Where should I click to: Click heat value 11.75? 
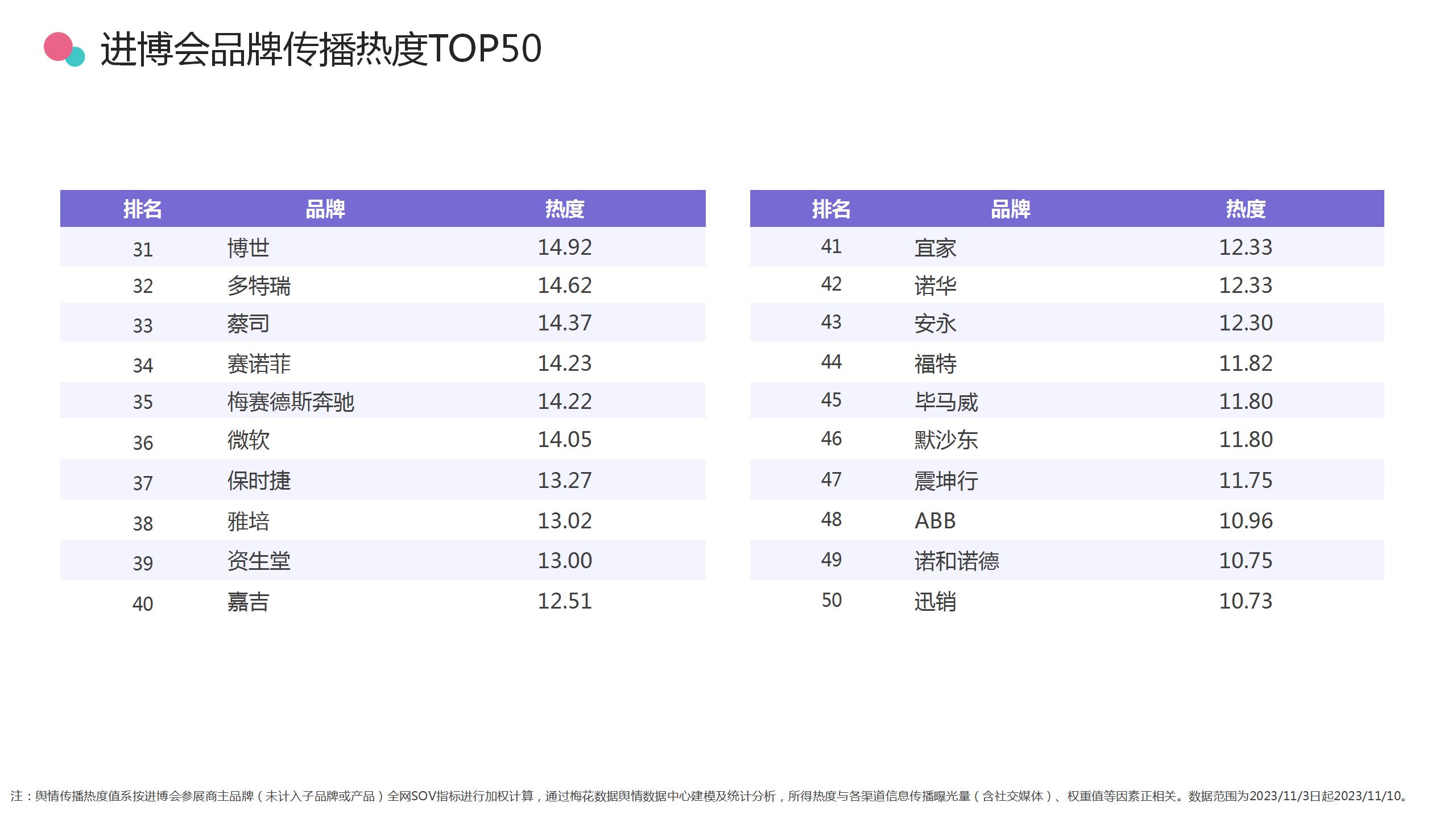[x=1246, y=481]
